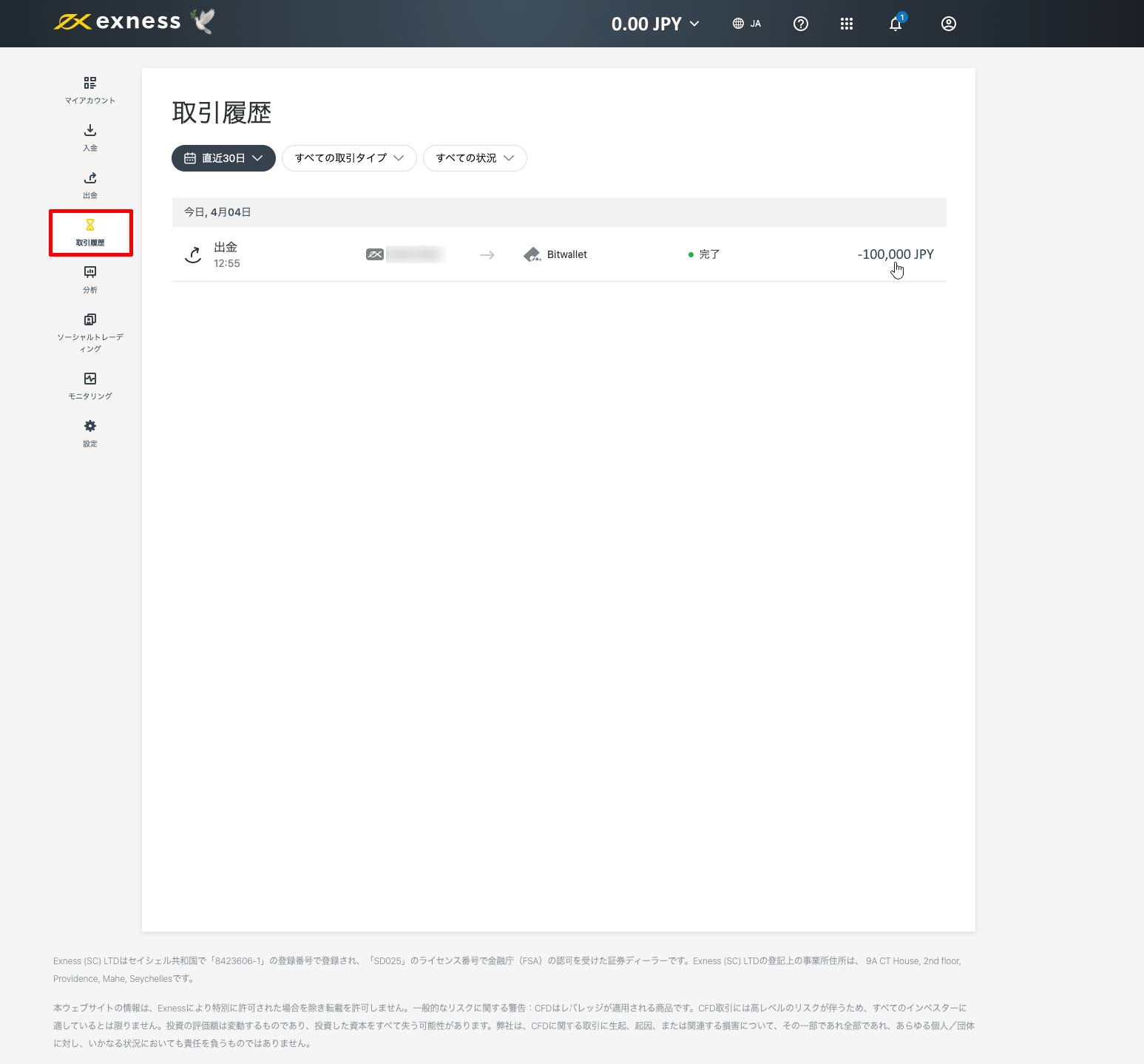Open the apps grid icon
The width and height of the screenshot is (1144, 1064).
tap(847, 23)
